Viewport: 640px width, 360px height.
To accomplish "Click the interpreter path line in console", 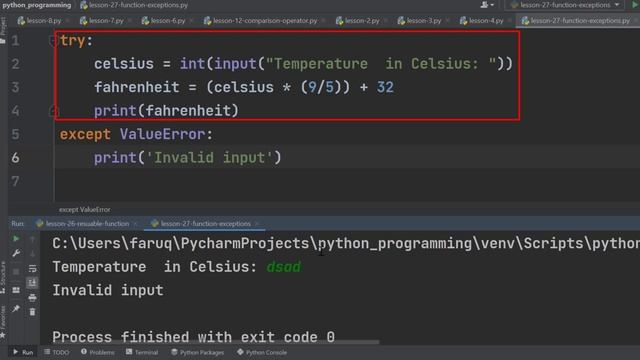I will pyautogui.click(x=346, y=243).
